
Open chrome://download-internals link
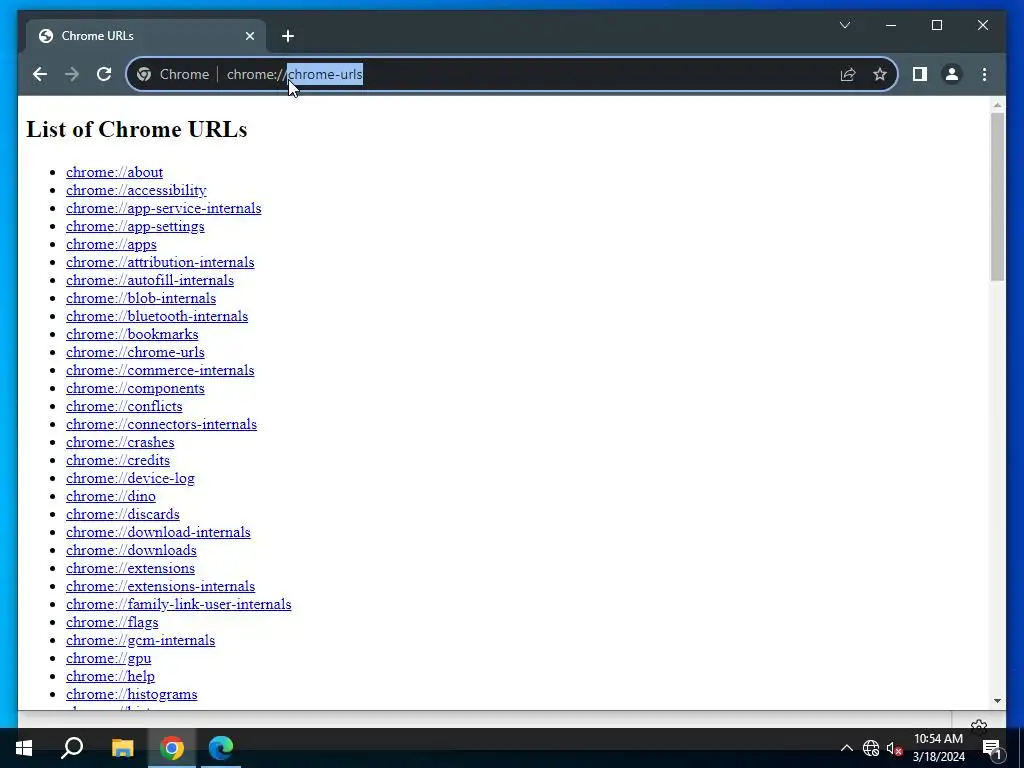point(158,532)
